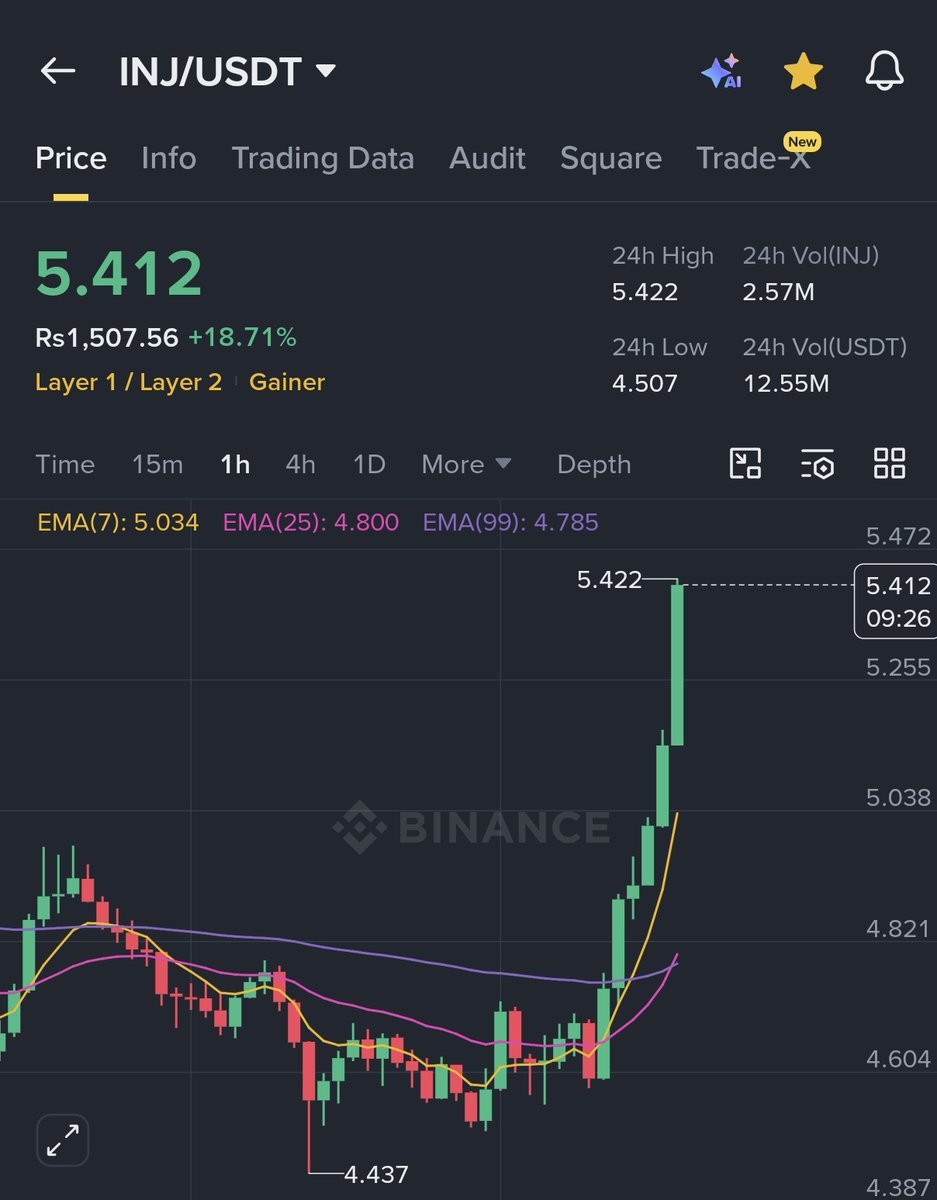
Task: Tap the EMA(7): 5.034 indicator label
Action: point(118,522)
